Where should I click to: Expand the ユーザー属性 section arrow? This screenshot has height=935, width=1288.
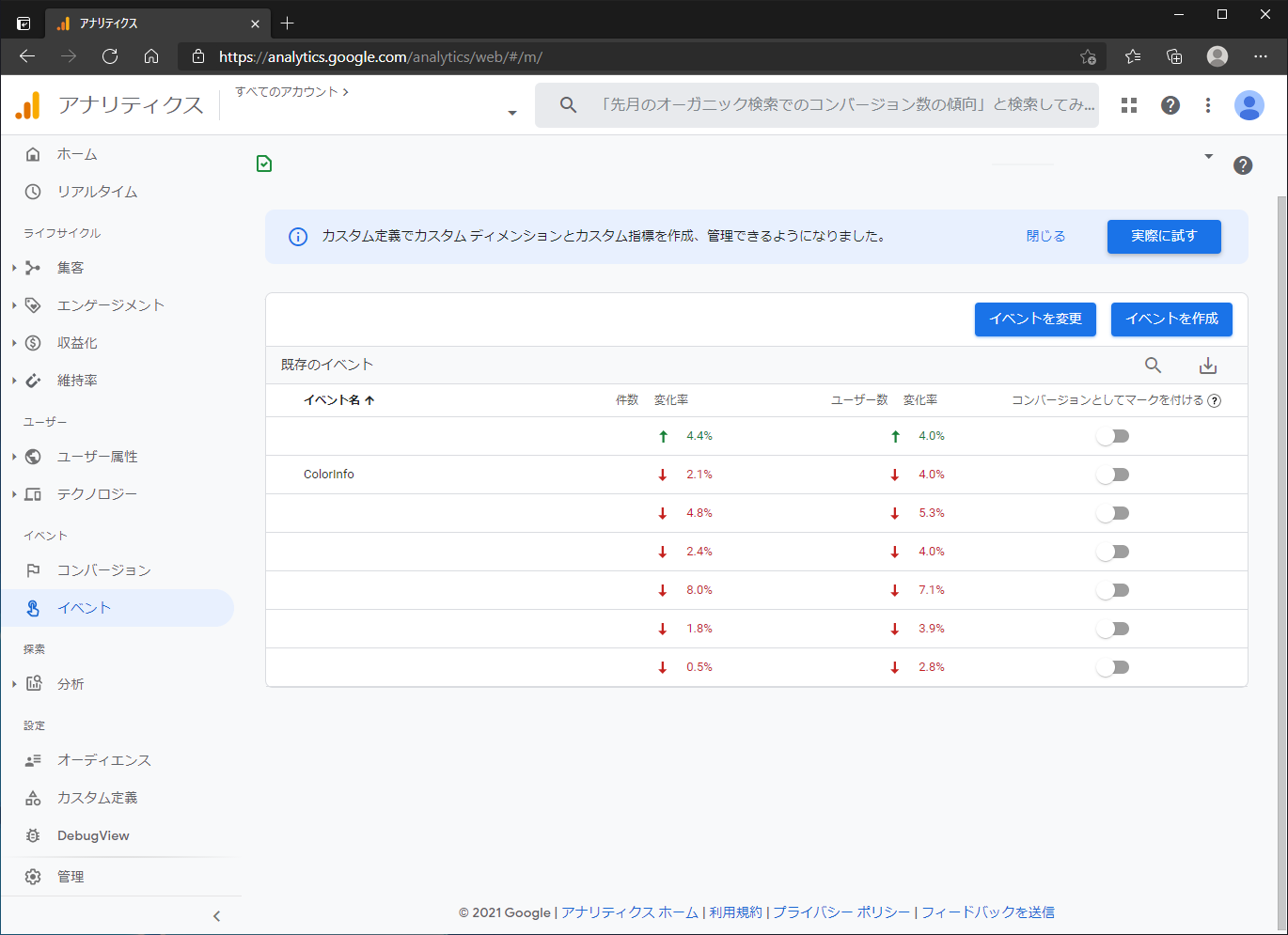point(14,457)
